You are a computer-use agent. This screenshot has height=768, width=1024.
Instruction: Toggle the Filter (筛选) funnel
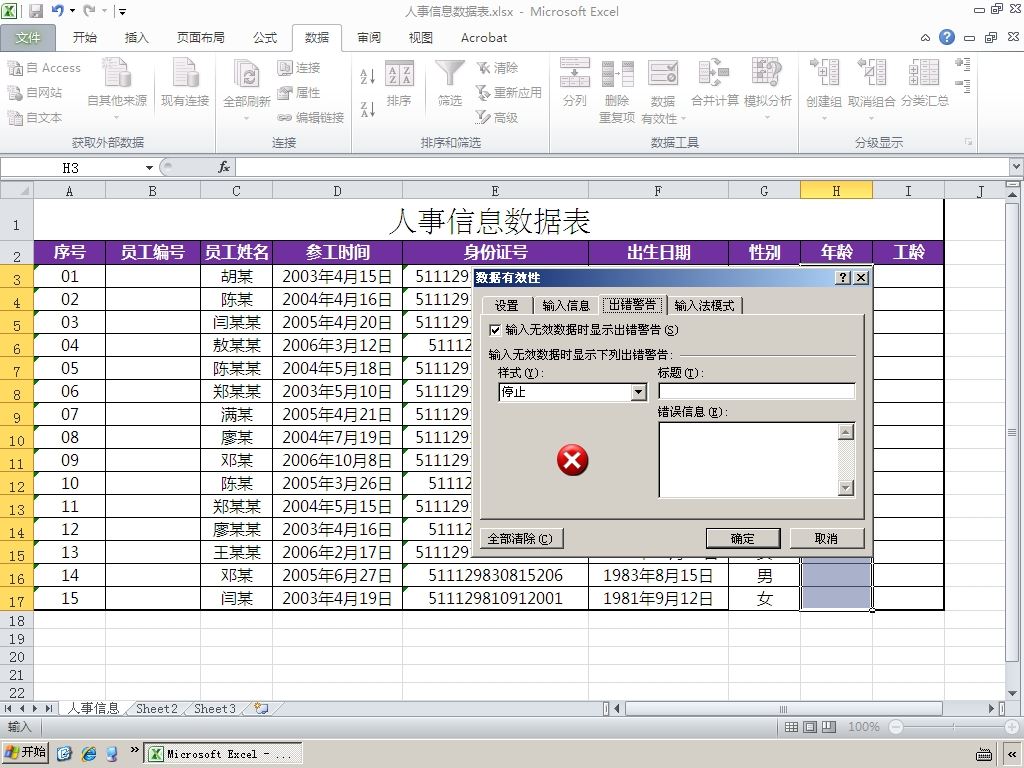[449, 83]
